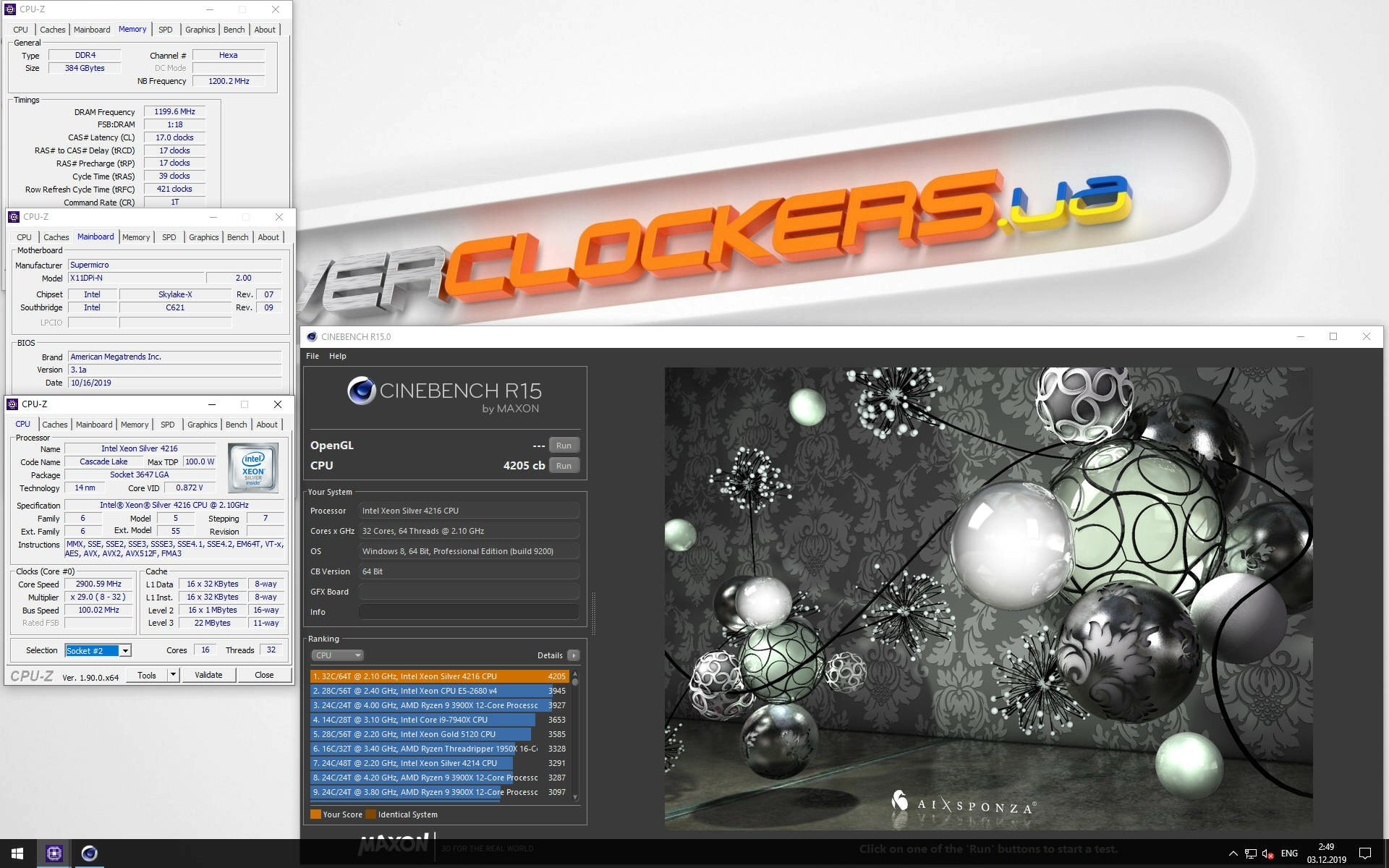1389x868 pixels.
Task: Click the Cinebench window title icon
Action: click(x=312, y=337)
